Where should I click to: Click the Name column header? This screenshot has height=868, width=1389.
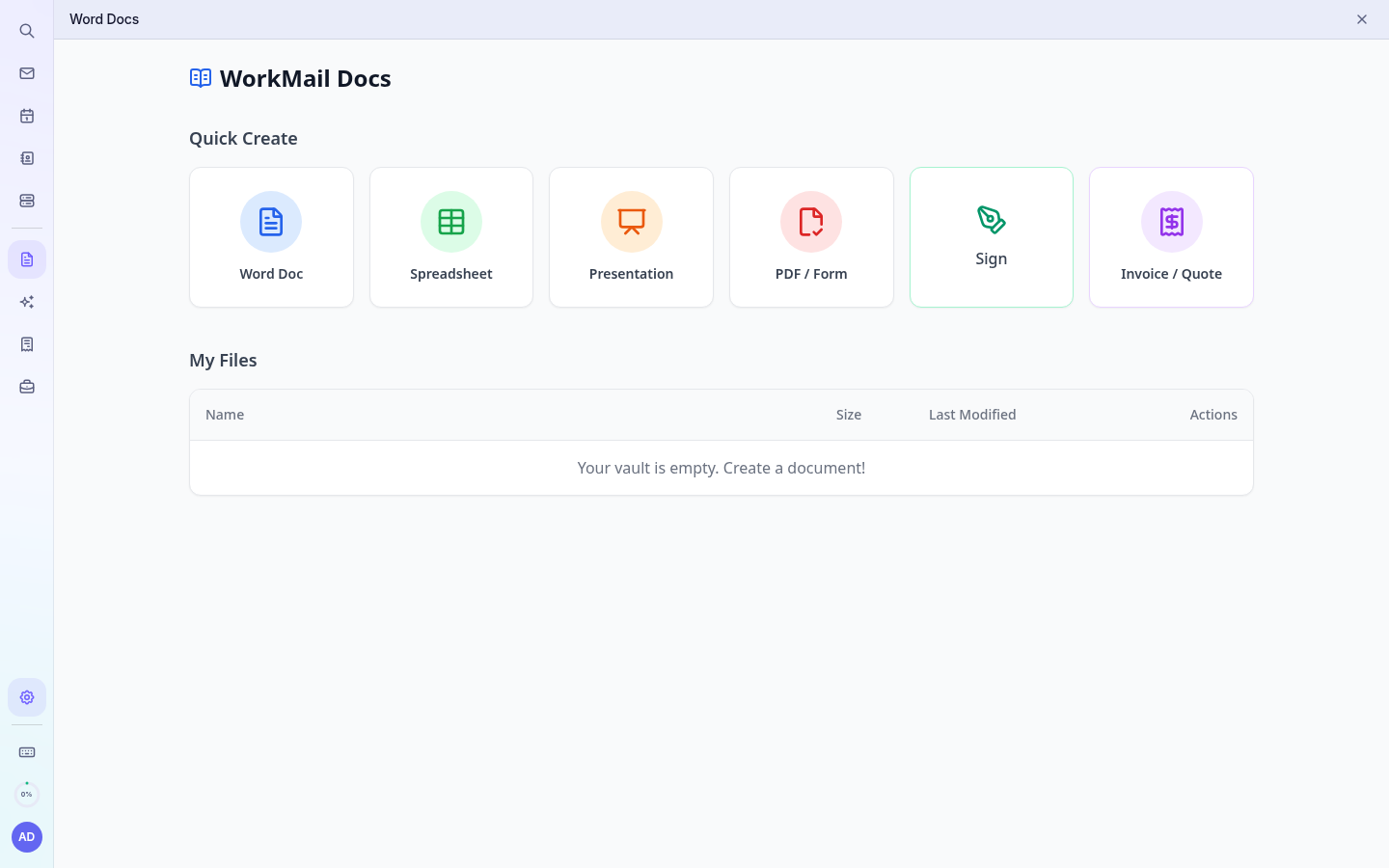[x=225, y=415]
